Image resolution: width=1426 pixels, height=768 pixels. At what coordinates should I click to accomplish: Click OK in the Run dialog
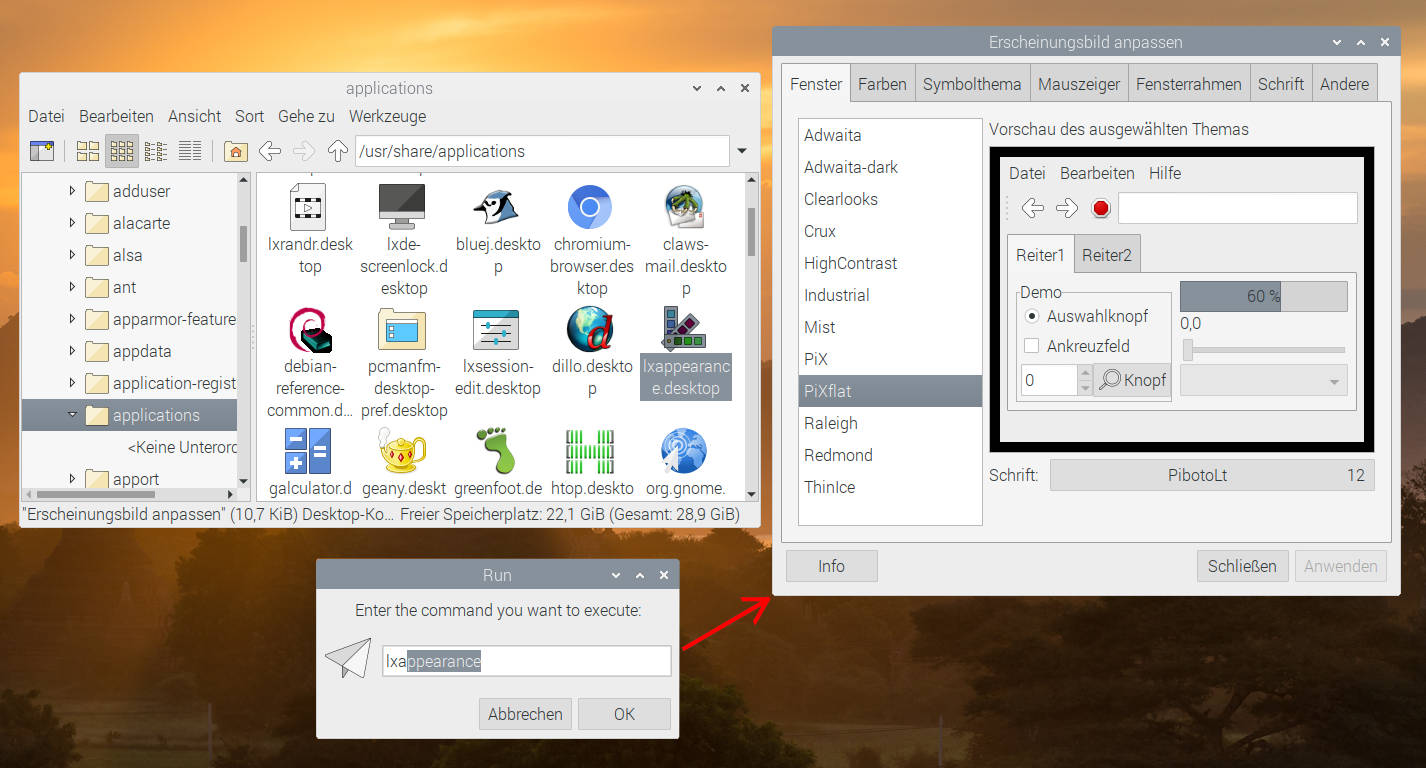(624, 714)
